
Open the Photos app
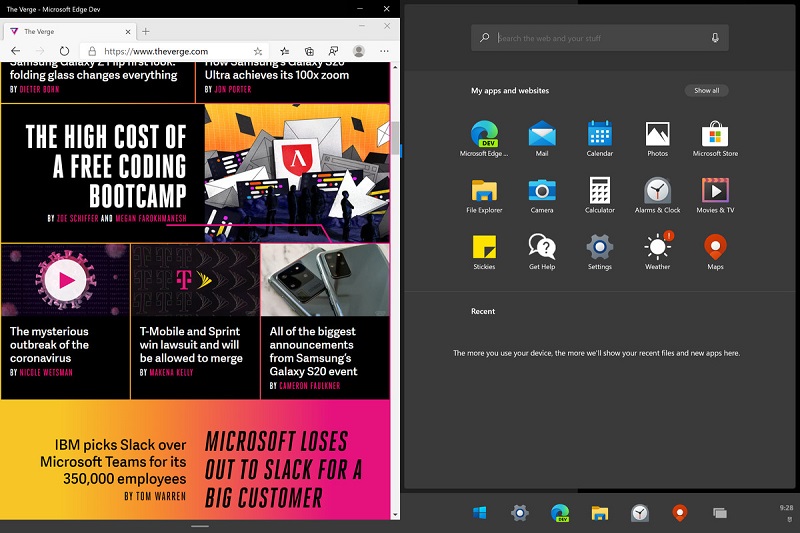tap(657, 138)
